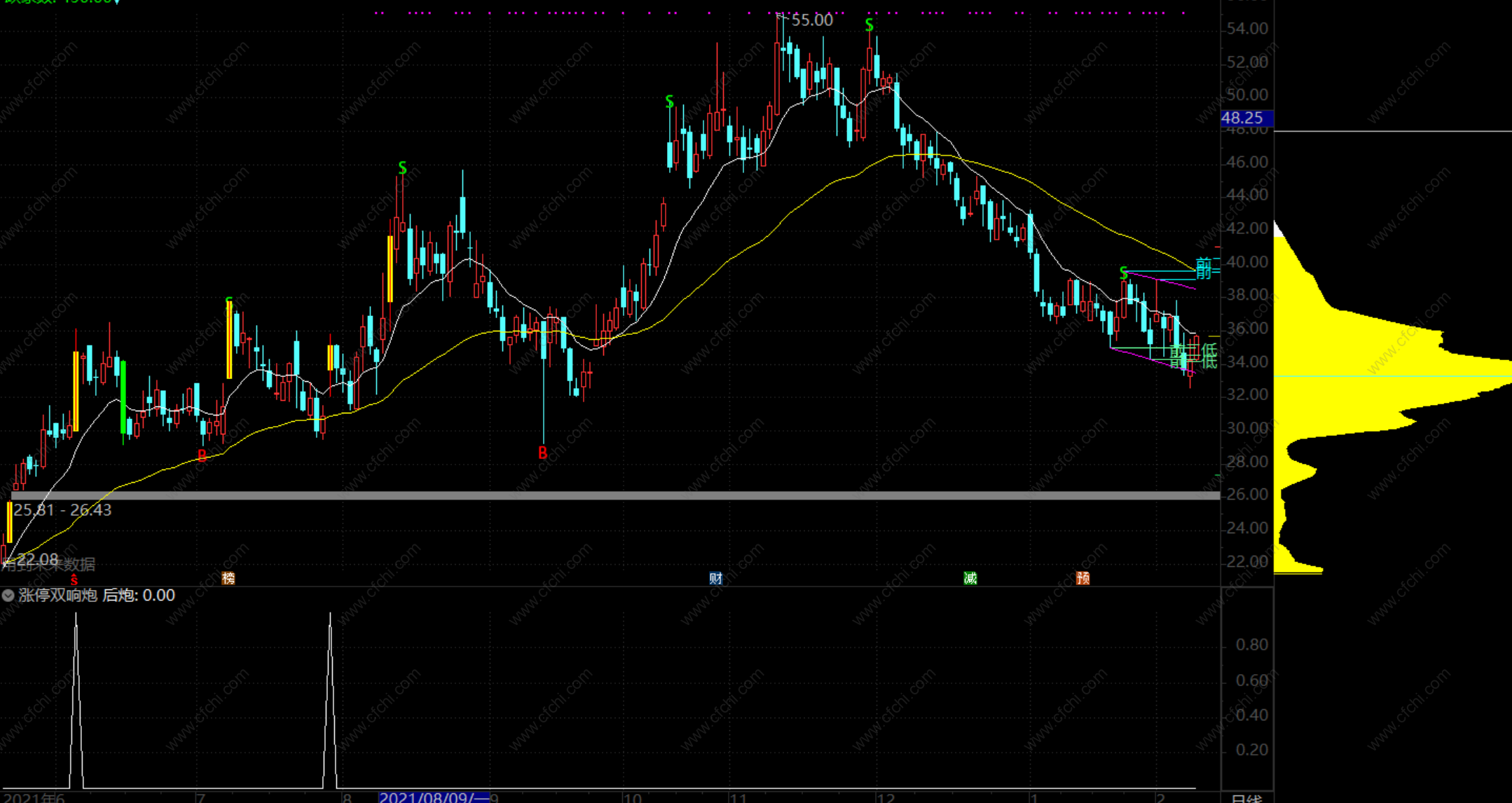Click the 日线 period selector at bottom right
Image resolution: width=1512 pixels, height=803 pixels.
pyautogui.click(x=1246, y=798)
